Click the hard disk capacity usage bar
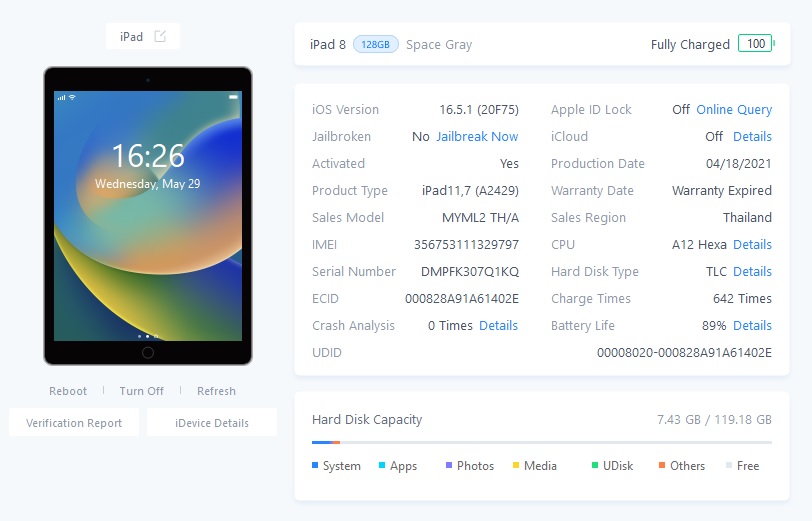 (542, 442)
